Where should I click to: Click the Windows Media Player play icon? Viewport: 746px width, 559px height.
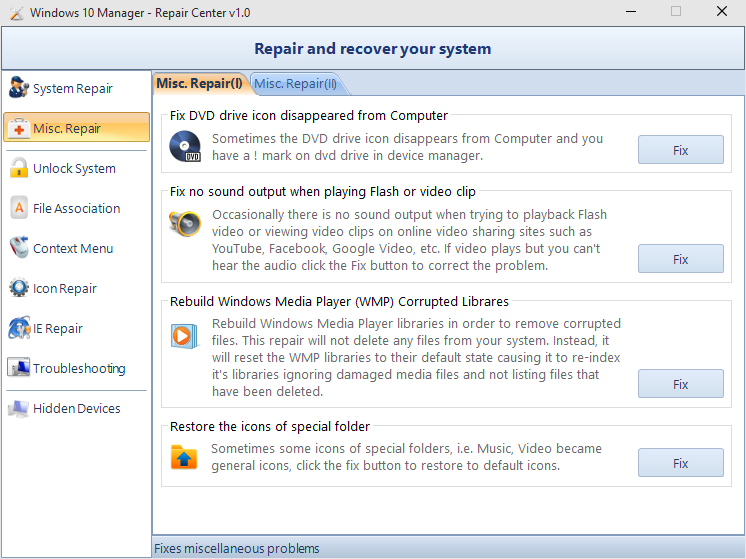tap(184, 336)
